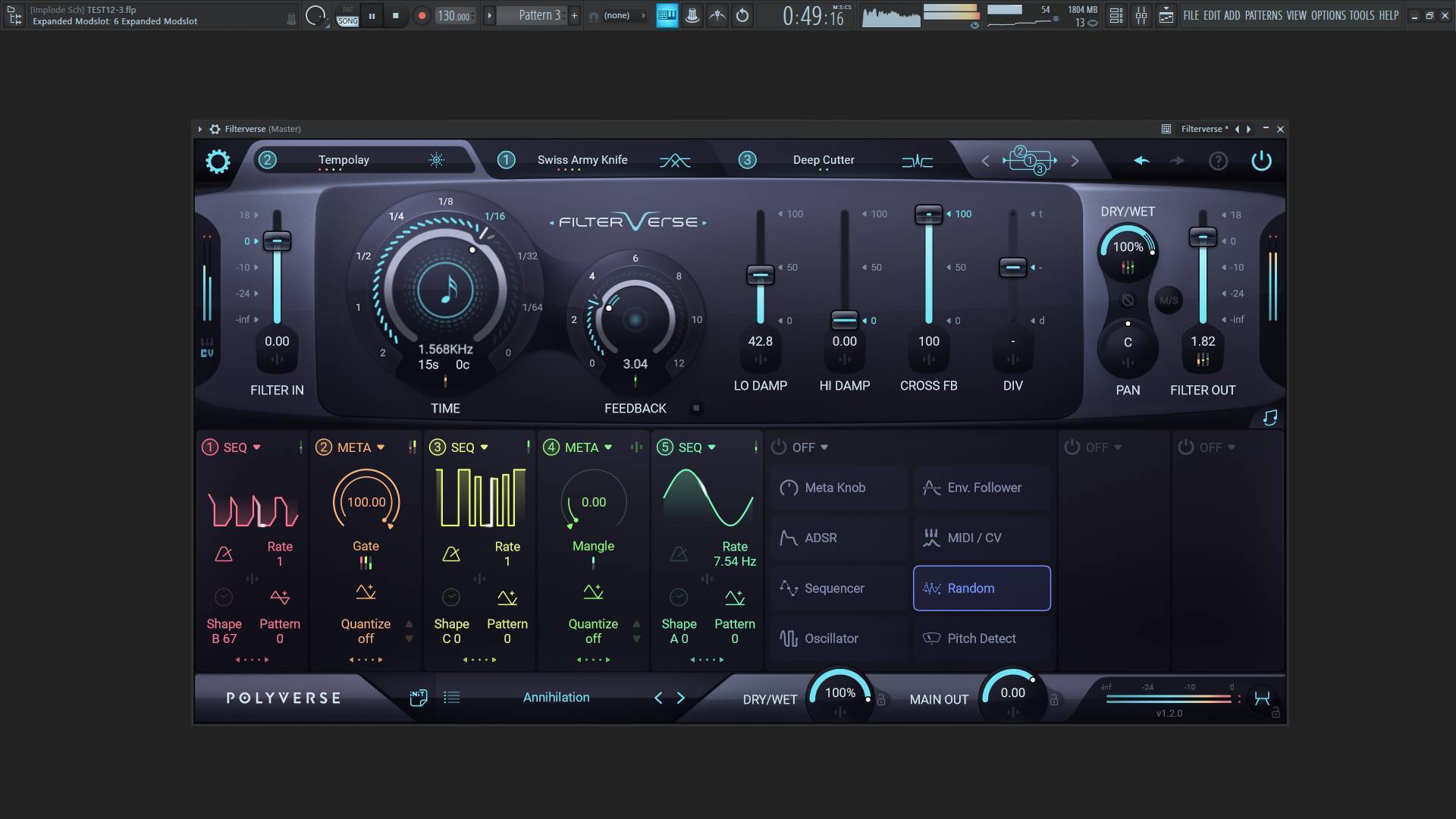The width and height of the screenshot is (1456, 819).
Task: Toggle the M/S mode button
Action: [x=1169, y=300]
